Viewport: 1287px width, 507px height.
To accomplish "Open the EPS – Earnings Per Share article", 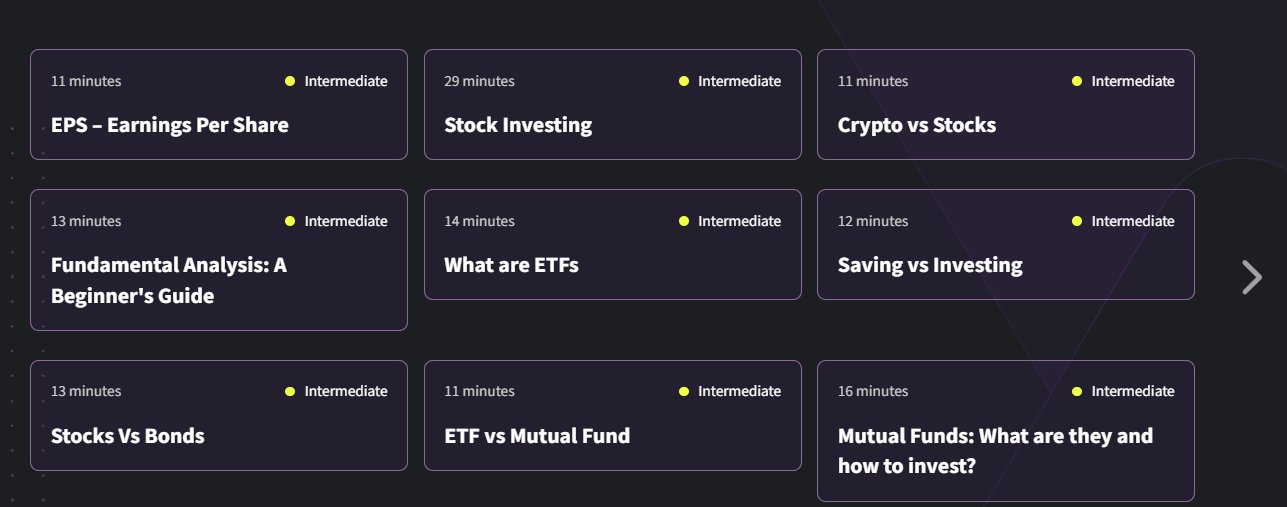I will [x=170, y=125].
